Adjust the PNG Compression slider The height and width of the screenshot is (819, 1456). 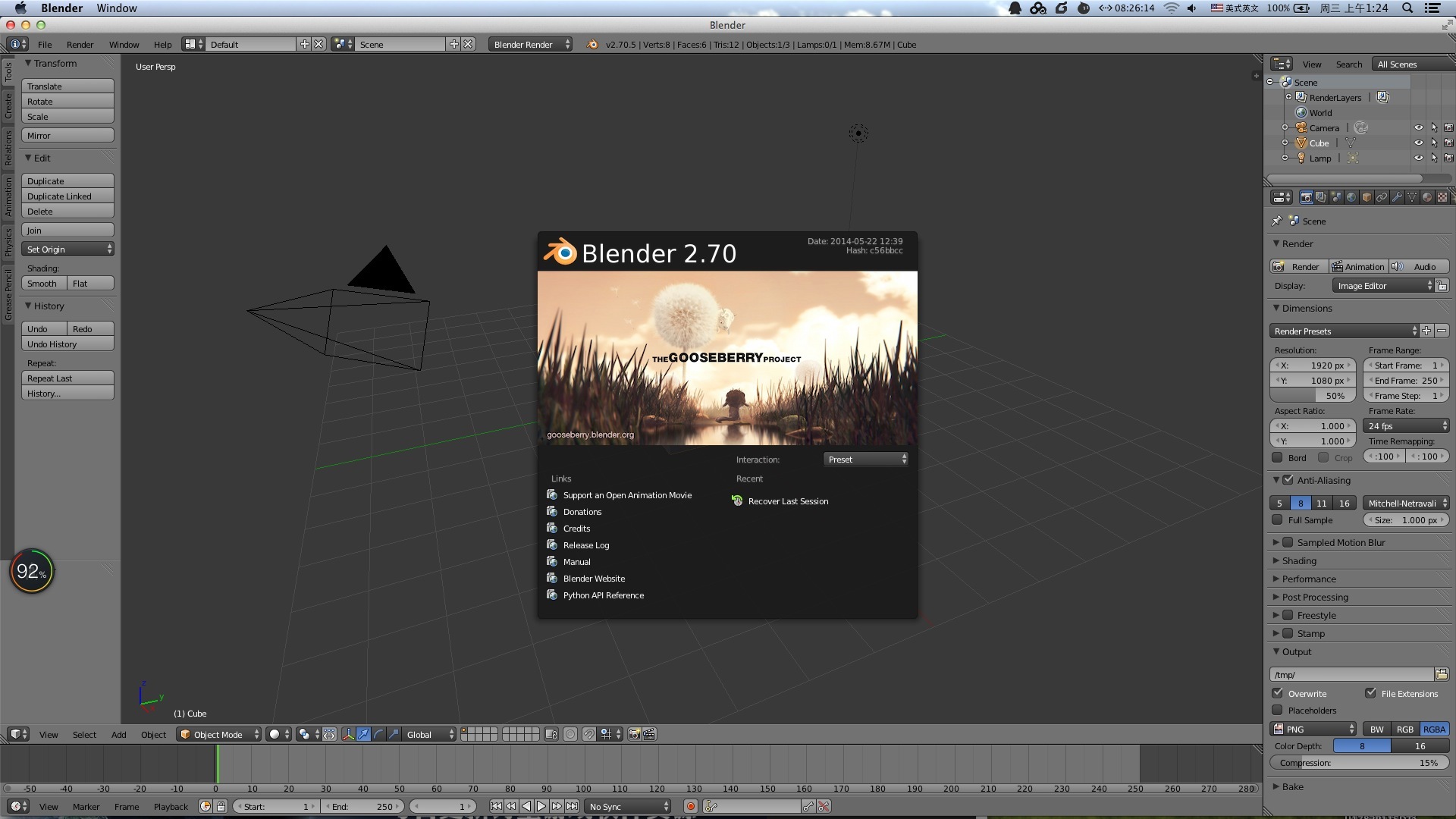pos(1359,763)
